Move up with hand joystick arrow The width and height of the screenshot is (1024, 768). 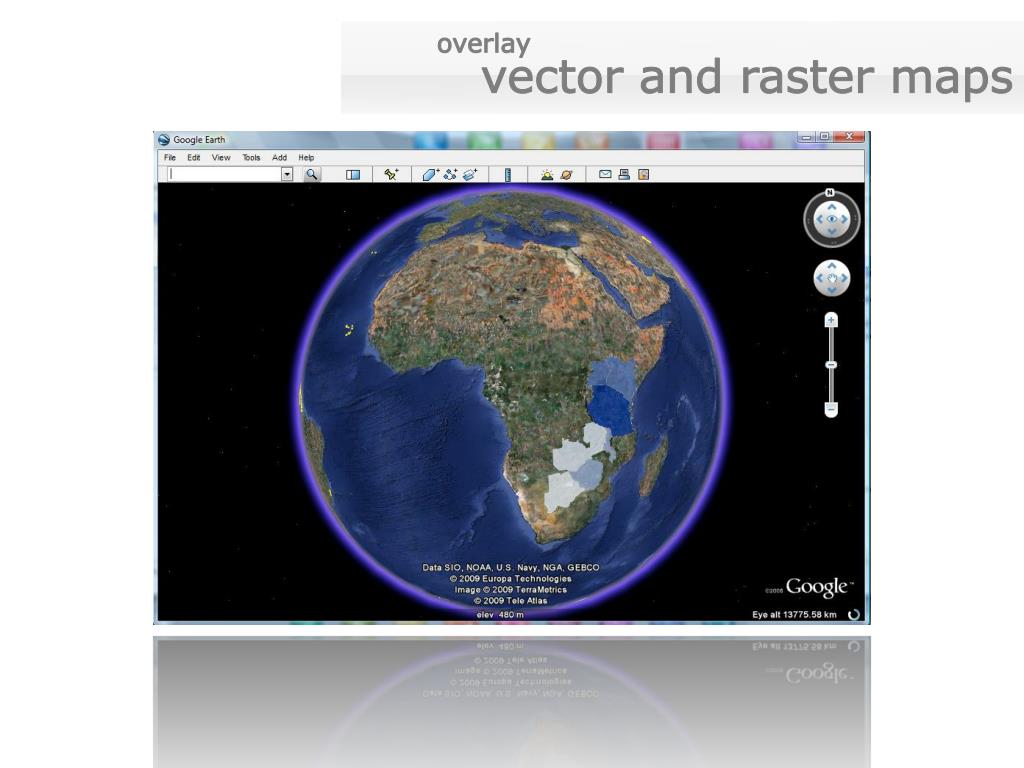pos(831,266)
